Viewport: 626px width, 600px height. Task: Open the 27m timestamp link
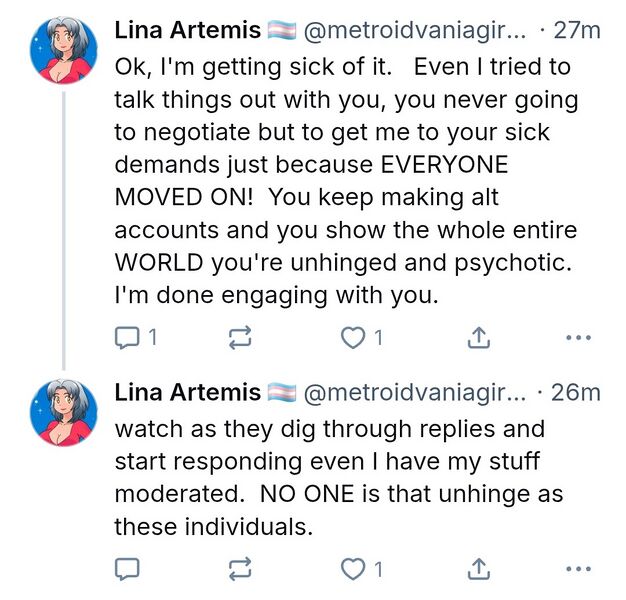click(x=576, y=31)
